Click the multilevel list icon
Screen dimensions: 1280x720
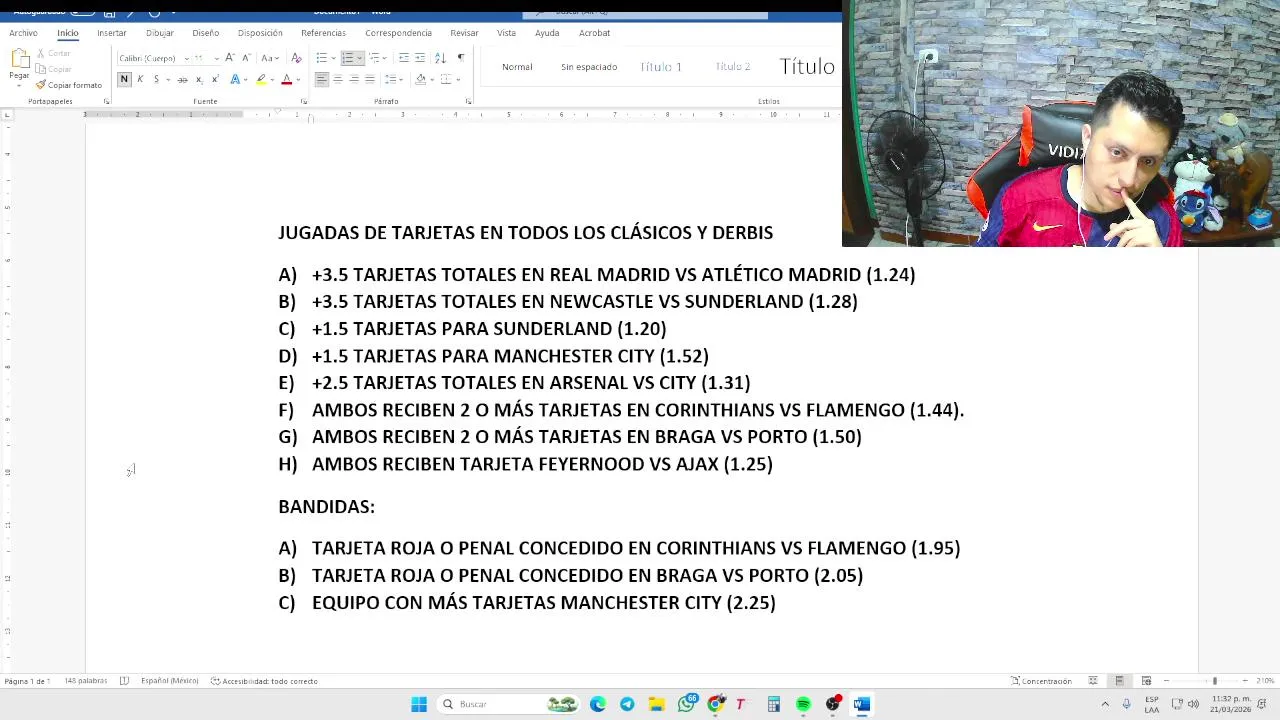coord(374,57)
